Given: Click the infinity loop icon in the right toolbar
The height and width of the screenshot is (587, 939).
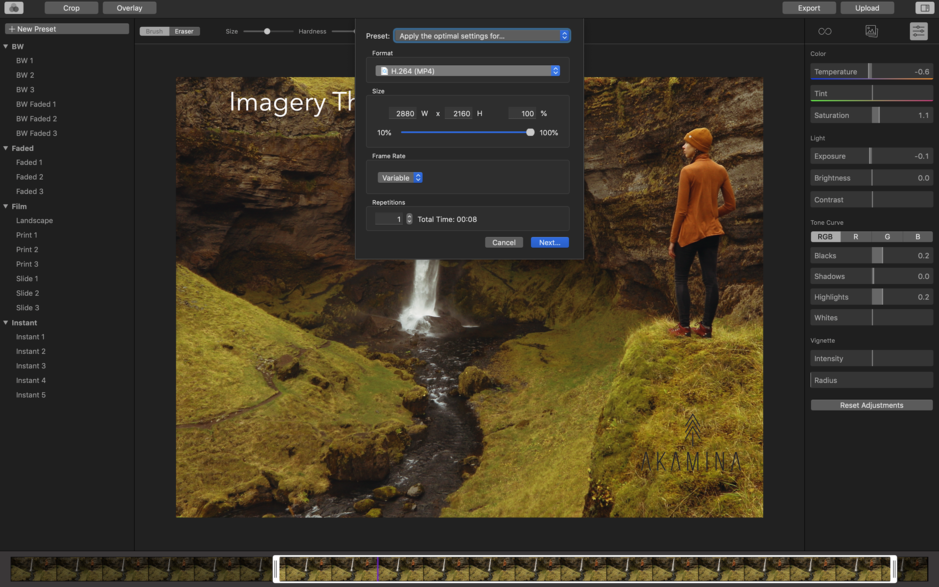Looking at the screenshot, I should tap(823, 31).
